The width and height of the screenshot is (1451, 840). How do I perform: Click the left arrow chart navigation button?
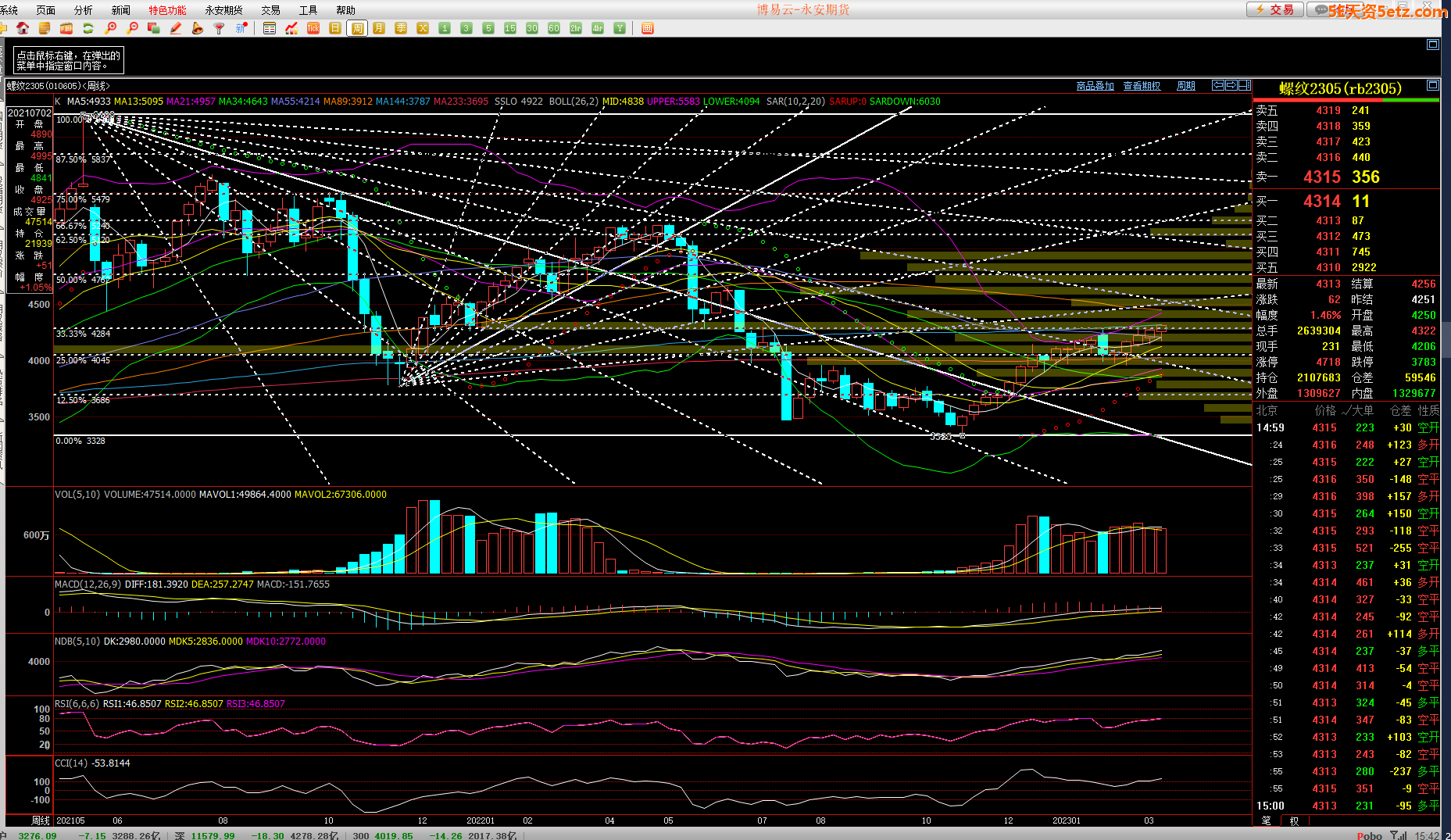tap(1218, 85)
